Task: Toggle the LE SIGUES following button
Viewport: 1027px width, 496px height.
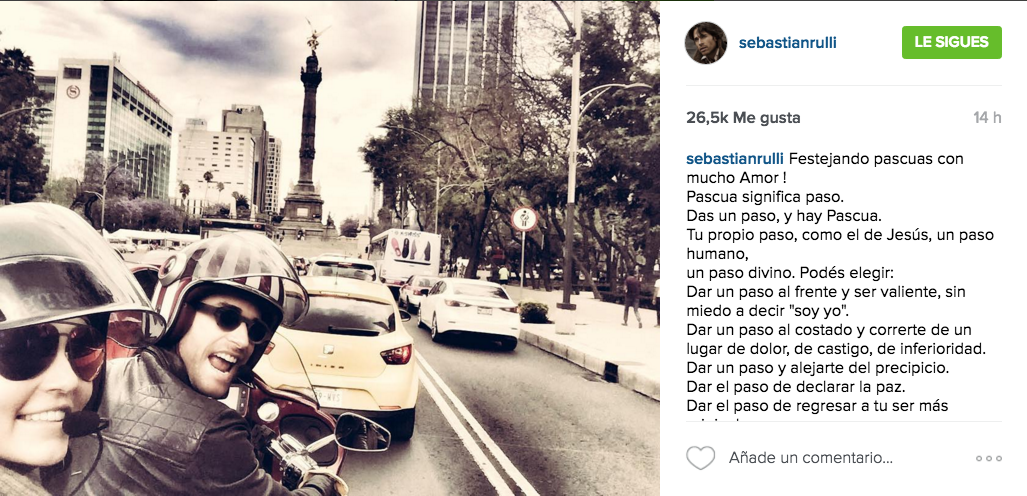Action: 952,43
